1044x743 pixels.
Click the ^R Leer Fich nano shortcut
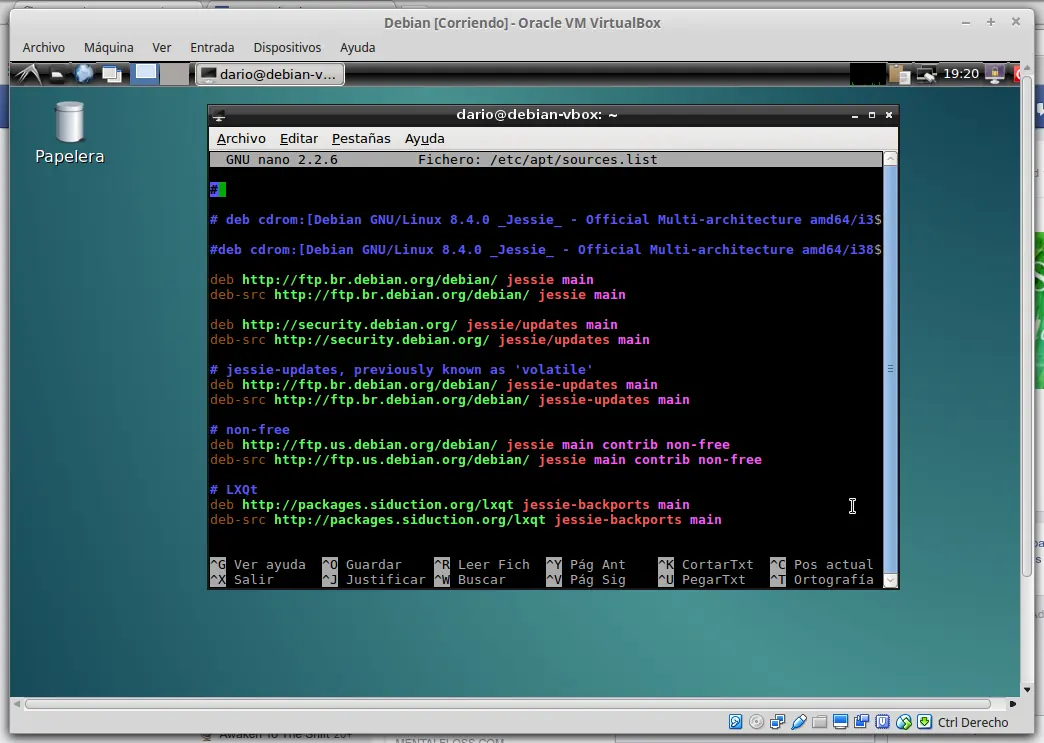tap(481, 565)
